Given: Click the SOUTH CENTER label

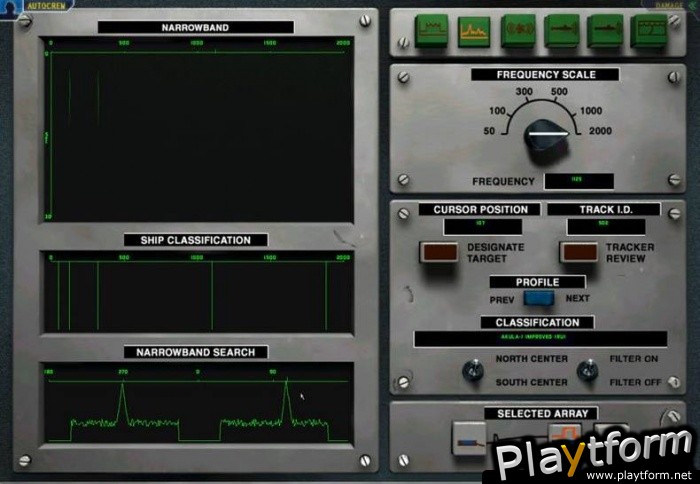Looking at the screenshot, I should click(531, 382).
